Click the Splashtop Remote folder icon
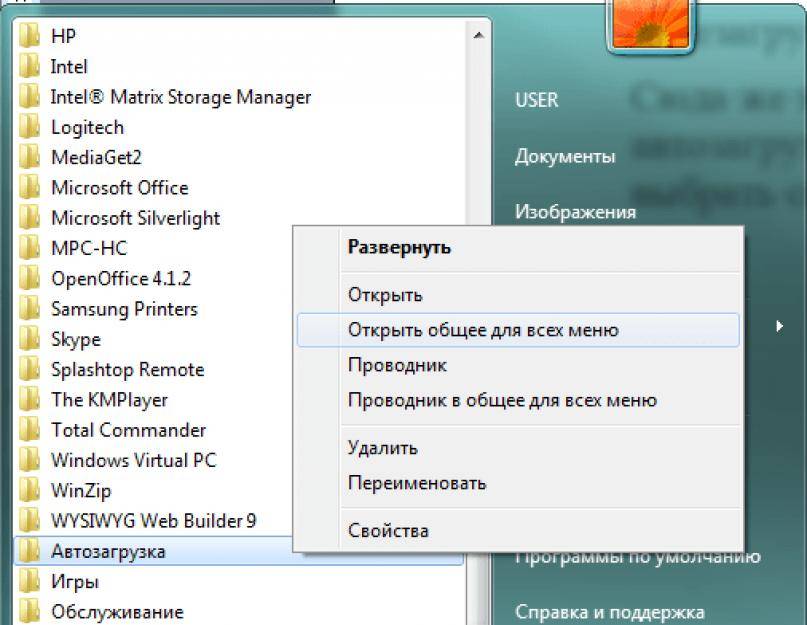The height and width of the screenshot is (625, 807). (x=29, y=370)
